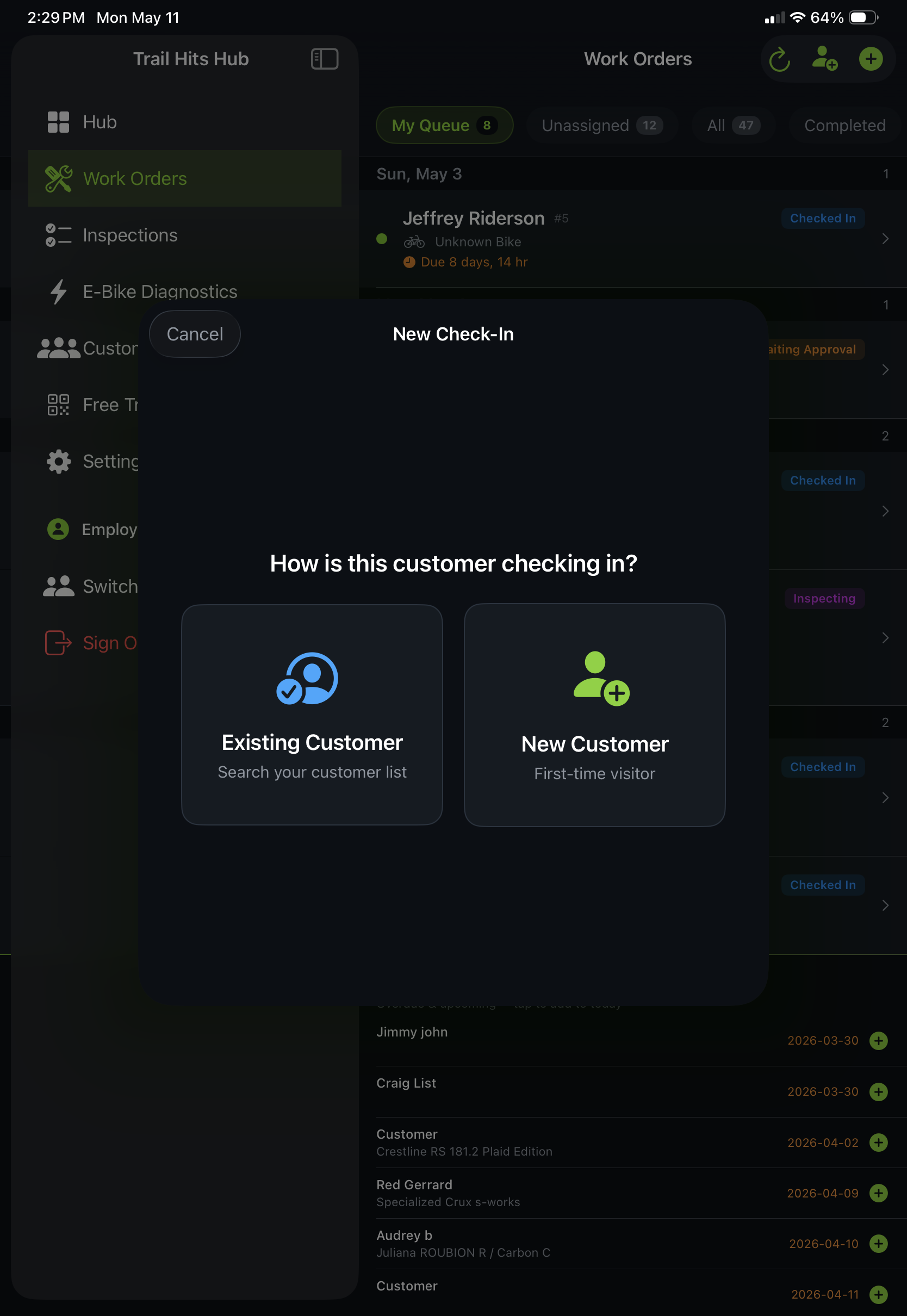Viewport: 907px width, 1316px height.
Task: Switch to the All tab
Action: point(733,125)
